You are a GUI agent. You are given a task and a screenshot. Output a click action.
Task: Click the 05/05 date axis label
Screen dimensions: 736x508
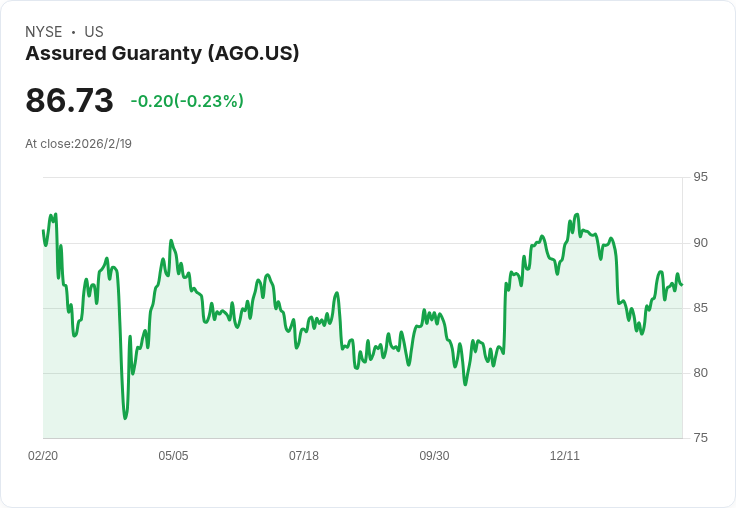(x=173, y=455)
